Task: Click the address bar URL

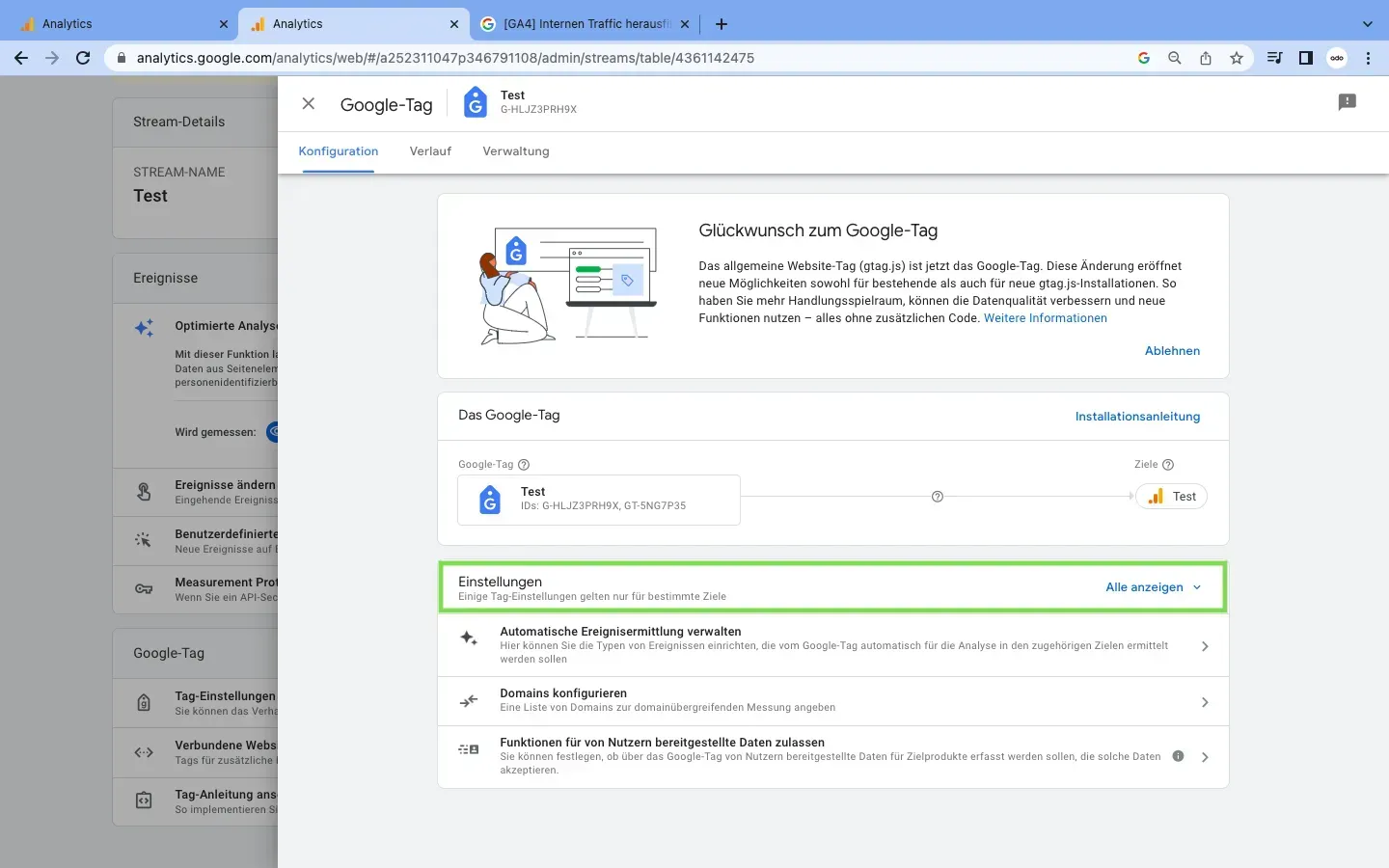Action: point(446,58)
